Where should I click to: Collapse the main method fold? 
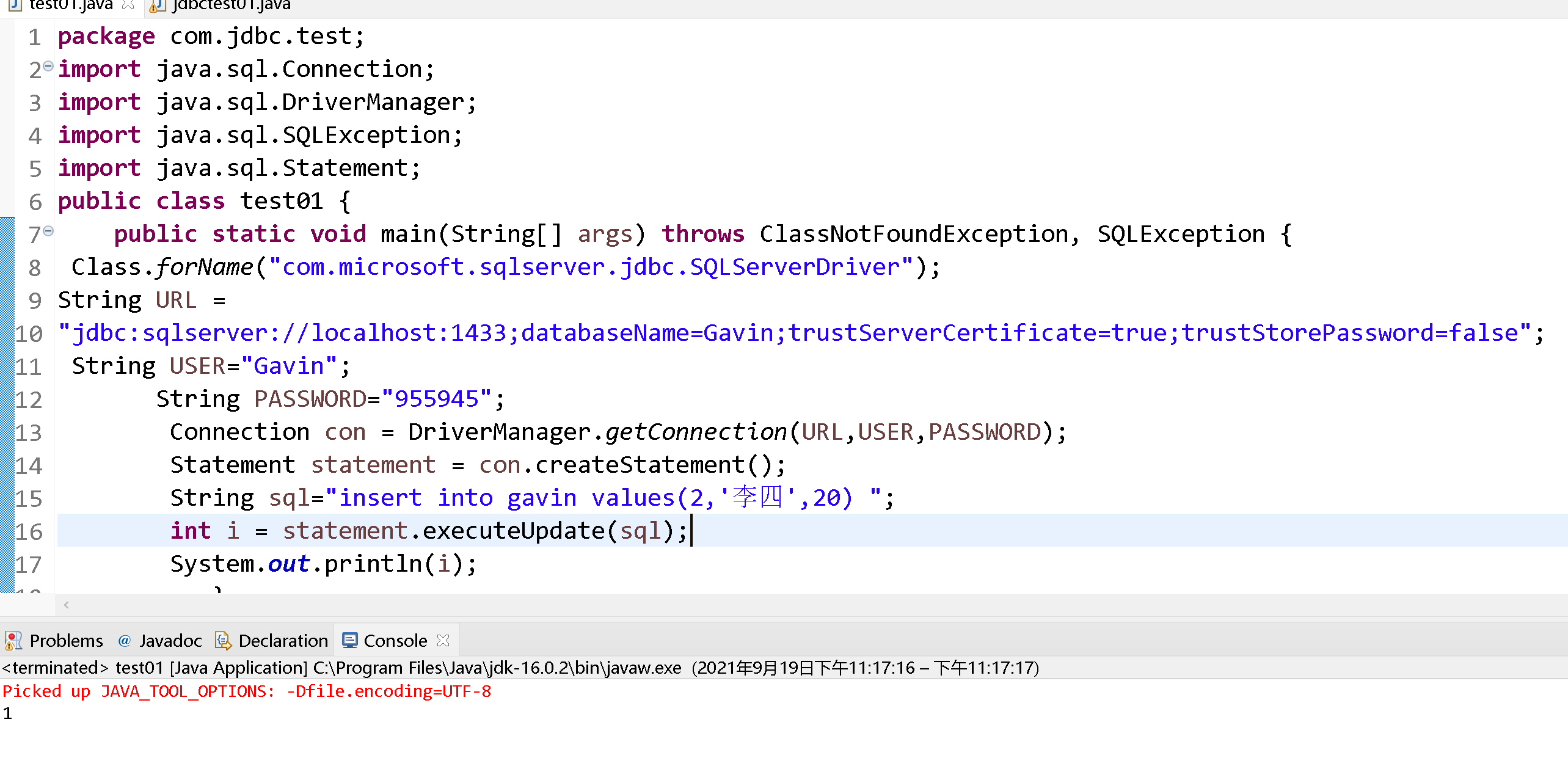(48, 231)
